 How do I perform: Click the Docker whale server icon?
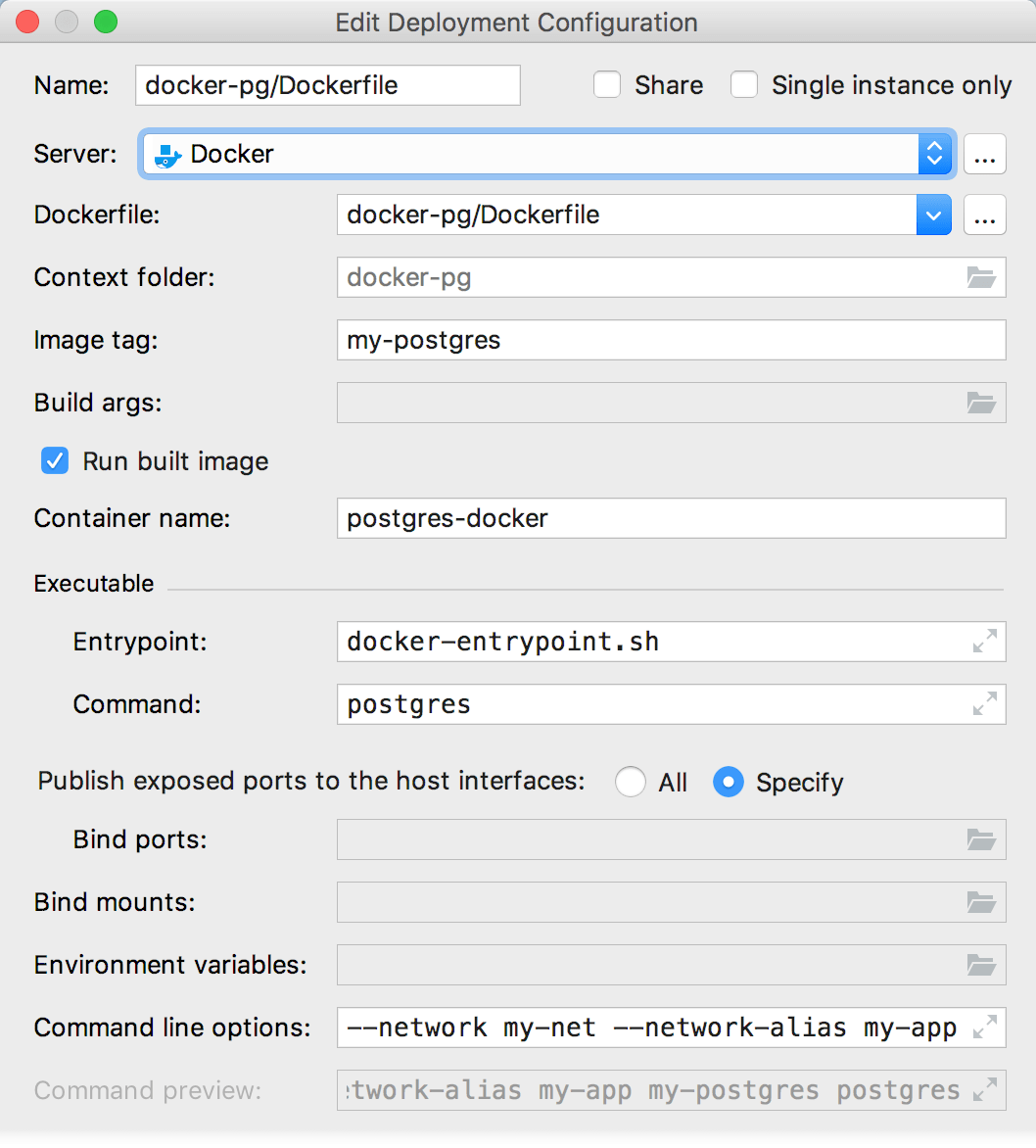[x=167, y=155]
